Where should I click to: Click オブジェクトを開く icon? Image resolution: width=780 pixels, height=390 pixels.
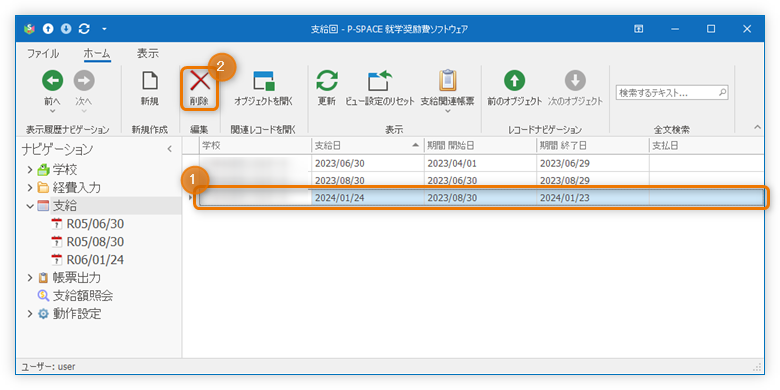point(264,81)
